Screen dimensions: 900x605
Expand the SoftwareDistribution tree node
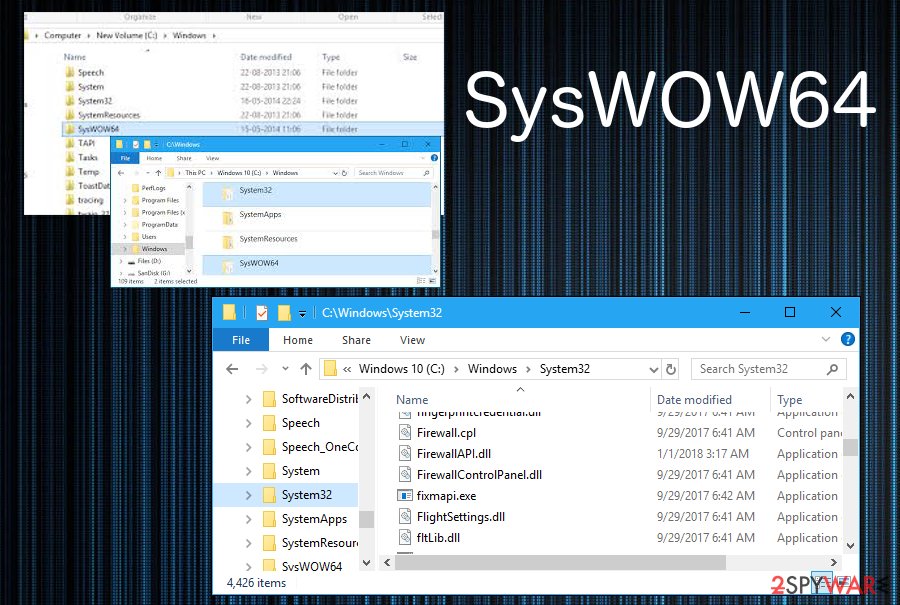(248, 399)
